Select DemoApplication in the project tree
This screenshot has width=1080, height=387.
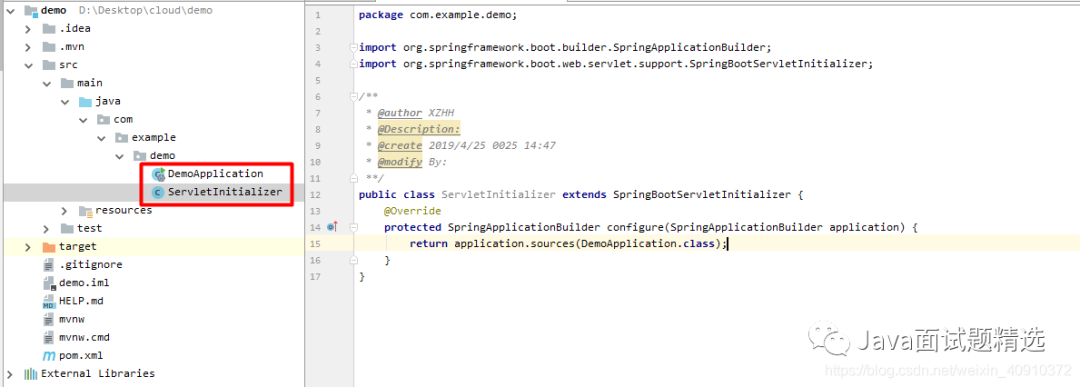pos(215,174)
